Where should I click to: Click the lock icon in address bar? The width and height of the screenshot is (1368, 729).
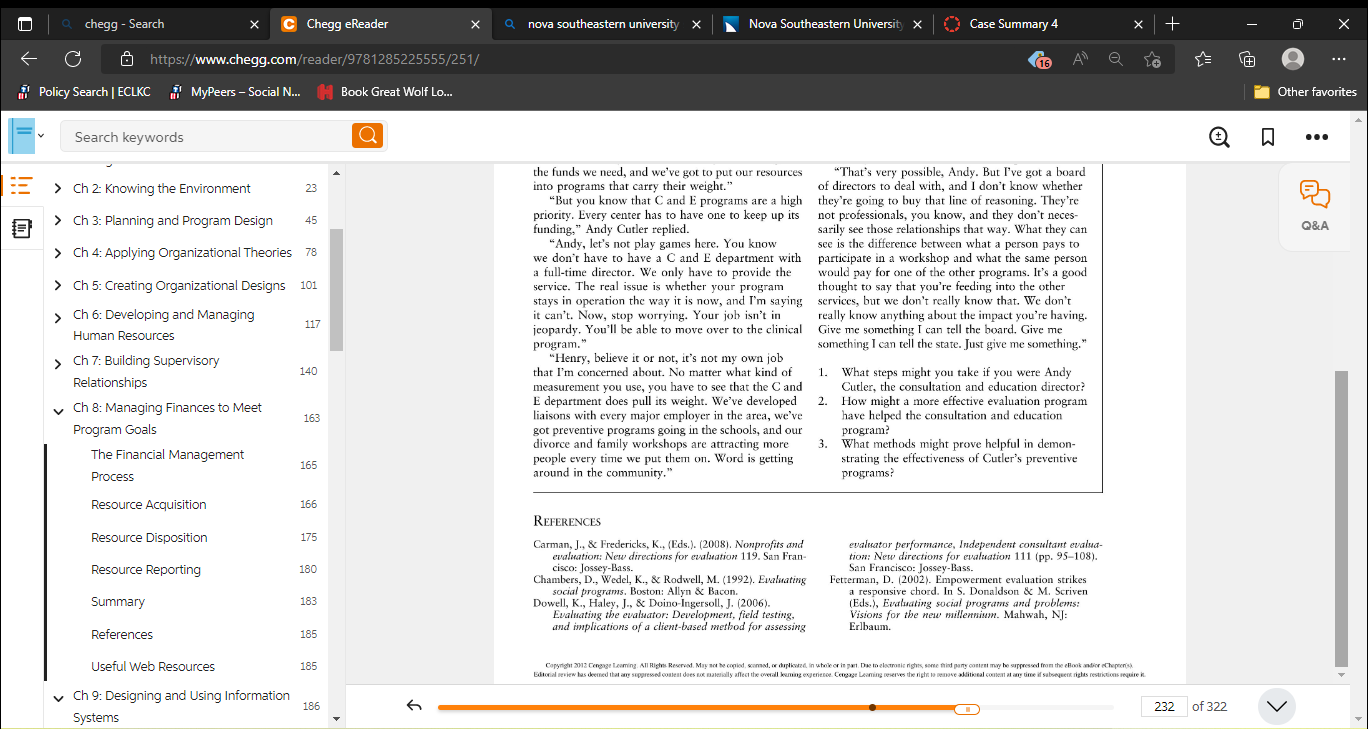(127, 59)
